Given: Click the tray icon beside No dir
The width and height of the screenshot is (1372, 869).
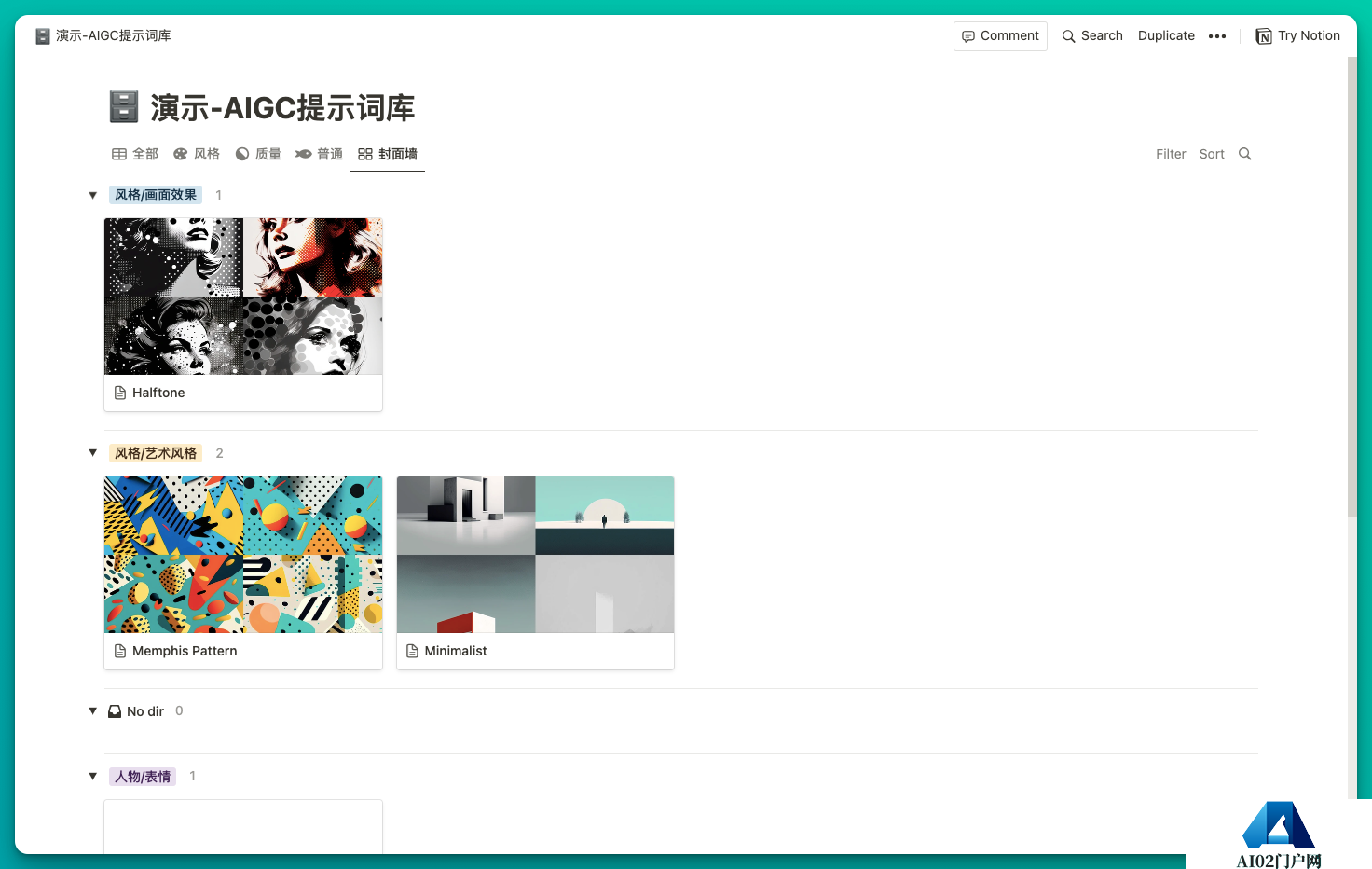Looking at the screenshot, I should [x=115, y=711].
